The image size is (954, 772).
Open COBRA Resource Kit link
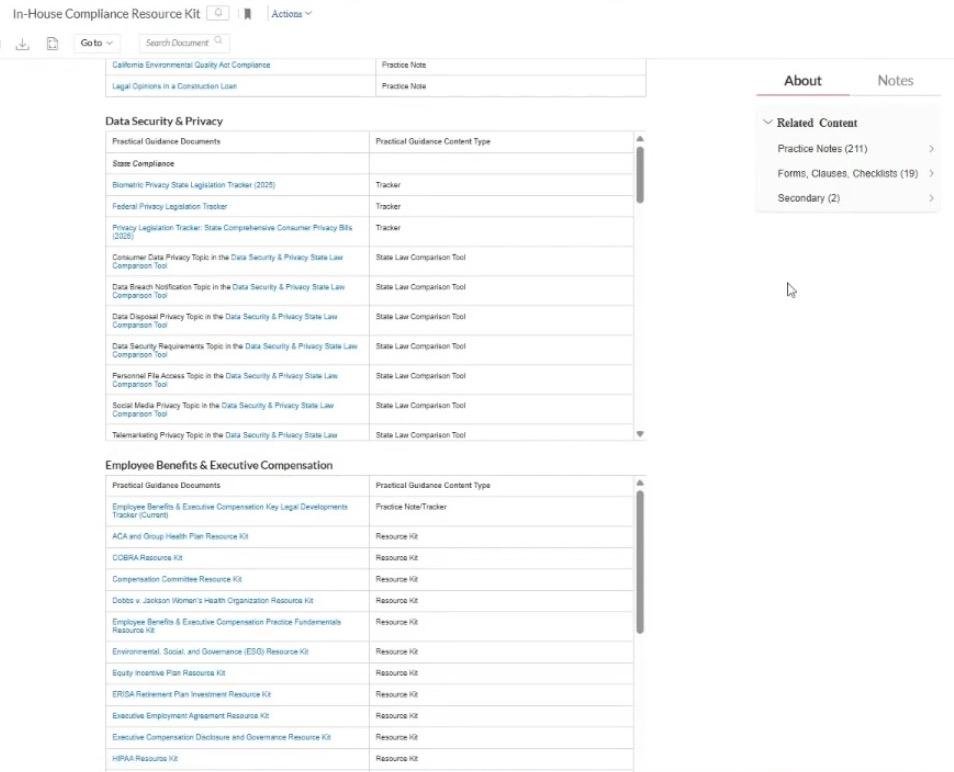coord(147,558)
